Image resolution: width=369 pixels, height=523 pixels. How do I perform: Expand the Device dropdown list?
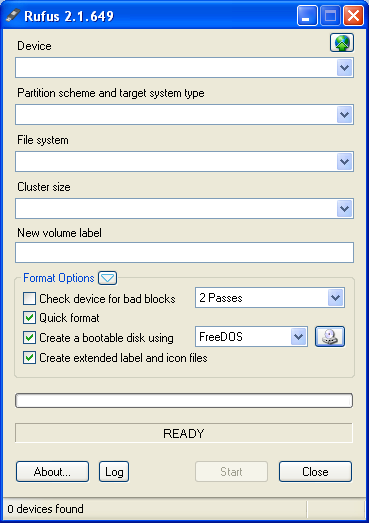point(184,68)
